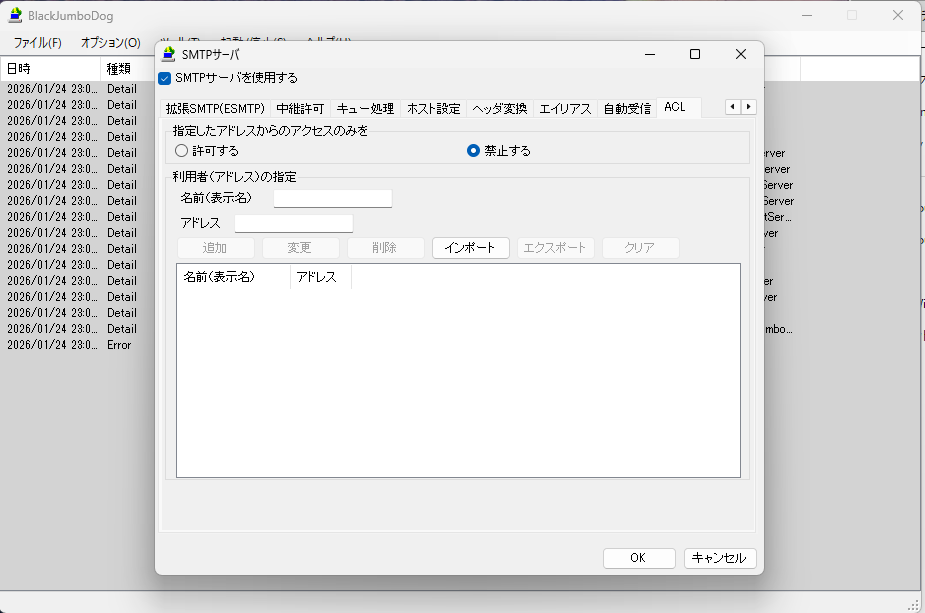Maximize the SMTPサーバ dialog window

tap(695, 55)
